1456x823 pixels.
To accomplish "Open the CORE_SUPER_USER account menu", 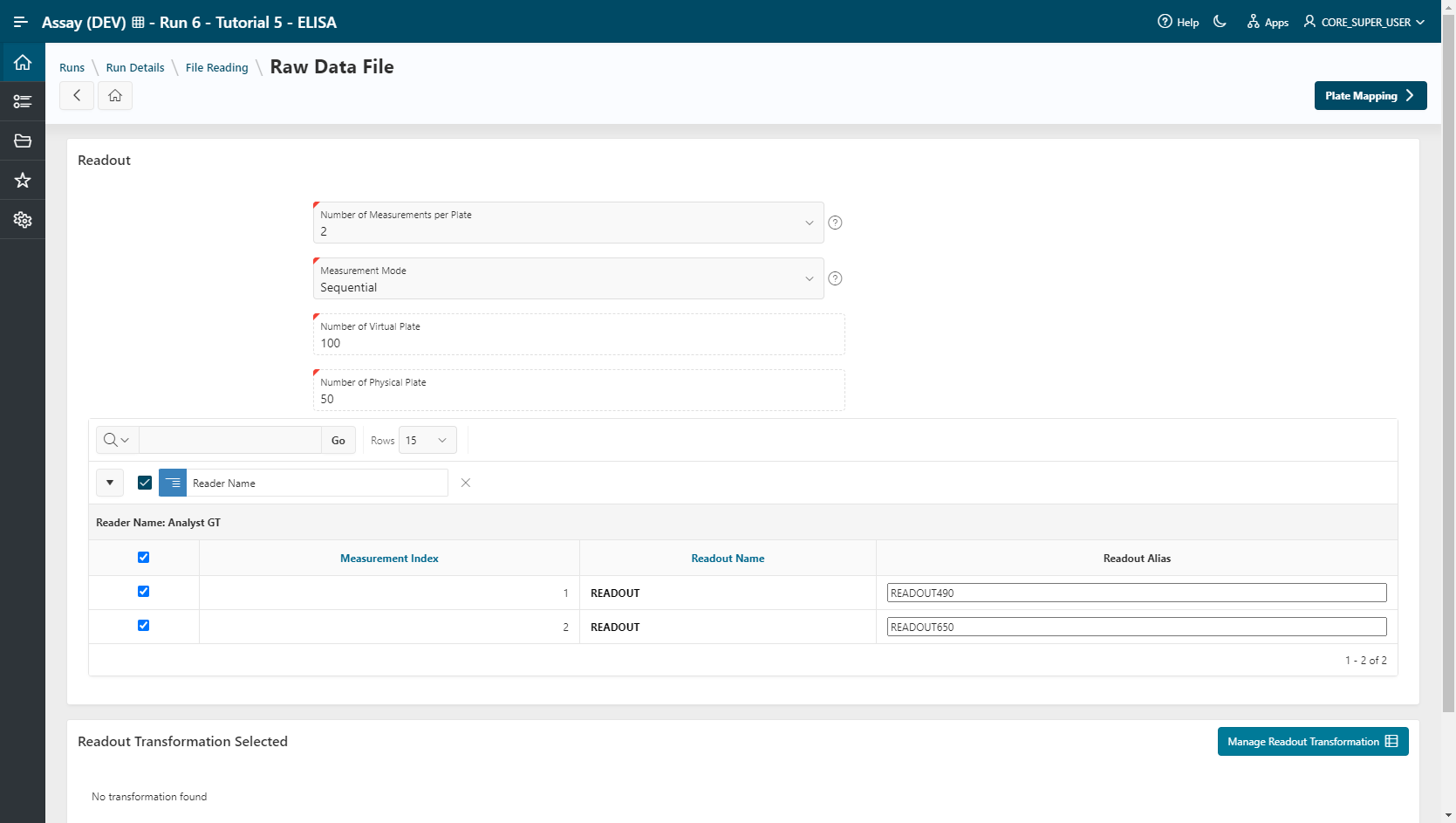I will click(x=1364, y=22).
